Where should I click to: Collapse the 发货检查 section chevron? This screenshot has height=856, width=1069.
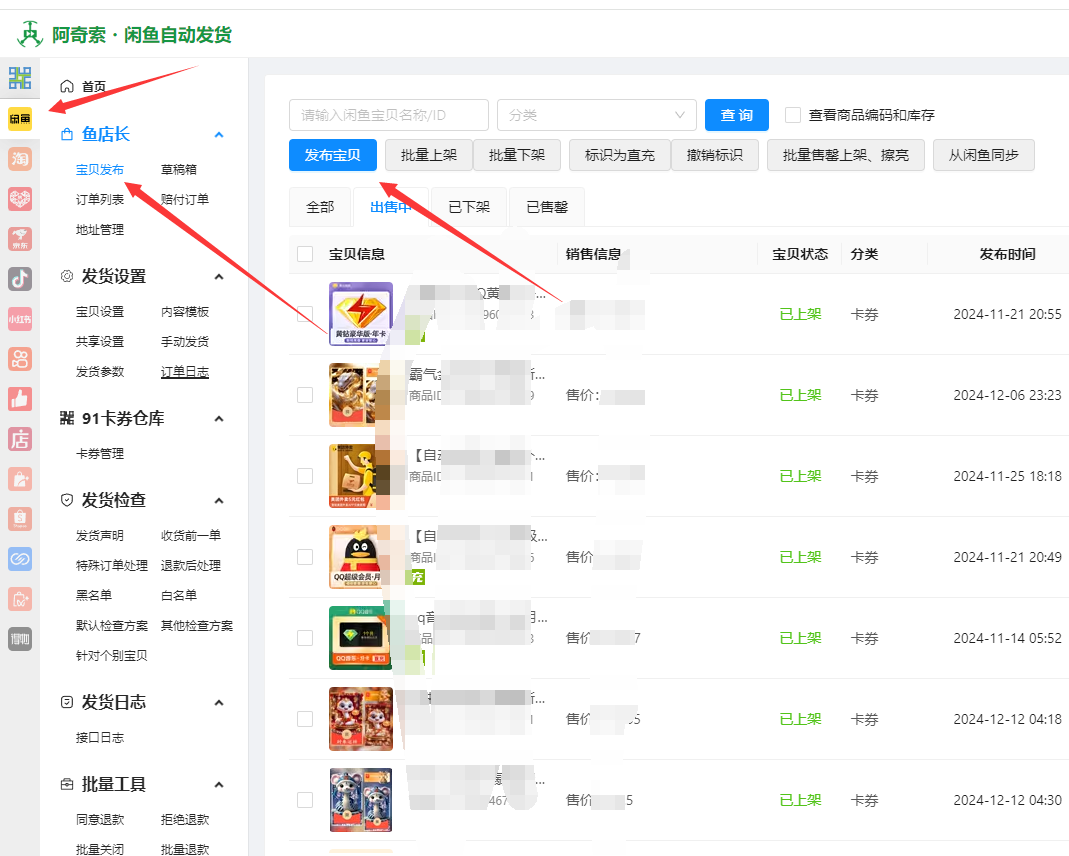(219, 500)
